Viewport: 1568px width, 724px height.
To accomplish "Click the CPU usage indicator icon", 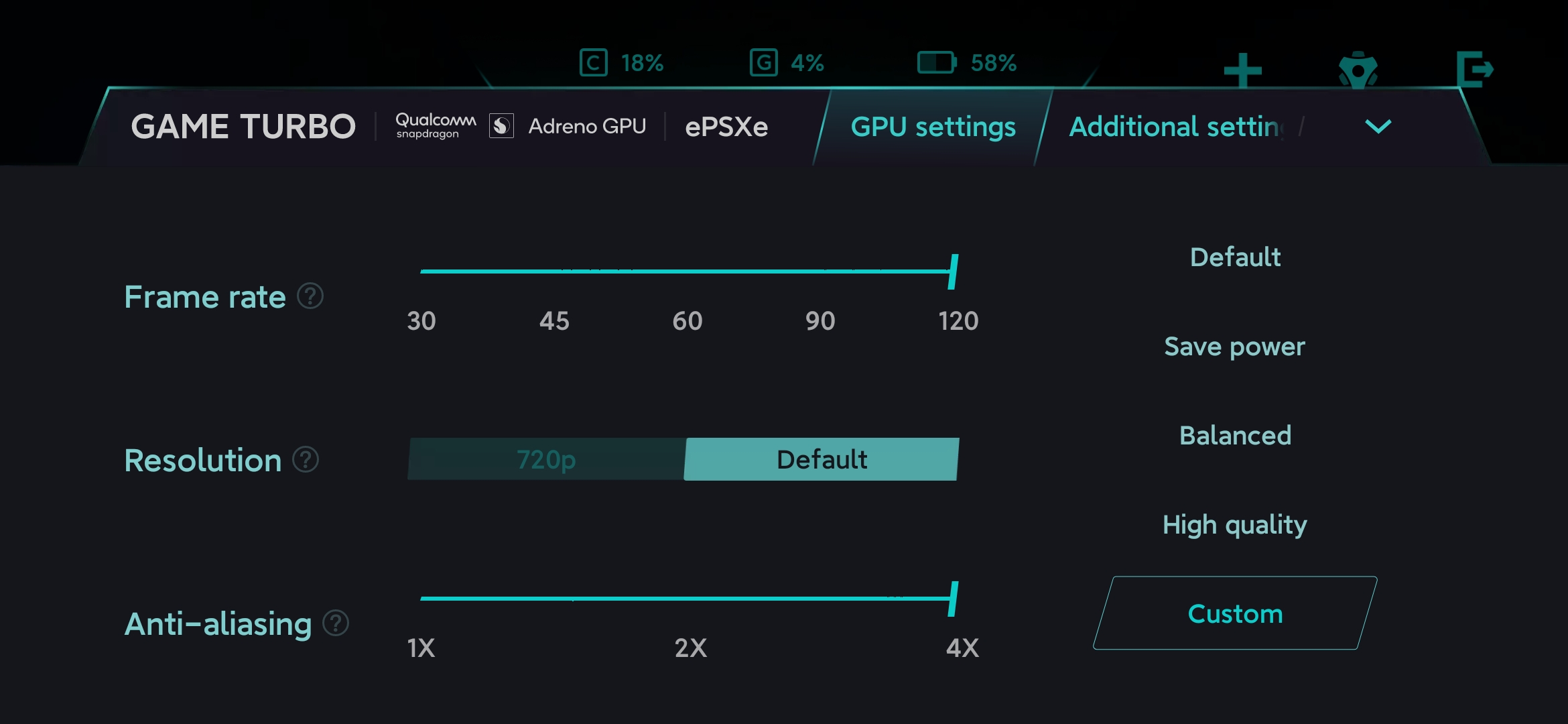I will point(593,63).
